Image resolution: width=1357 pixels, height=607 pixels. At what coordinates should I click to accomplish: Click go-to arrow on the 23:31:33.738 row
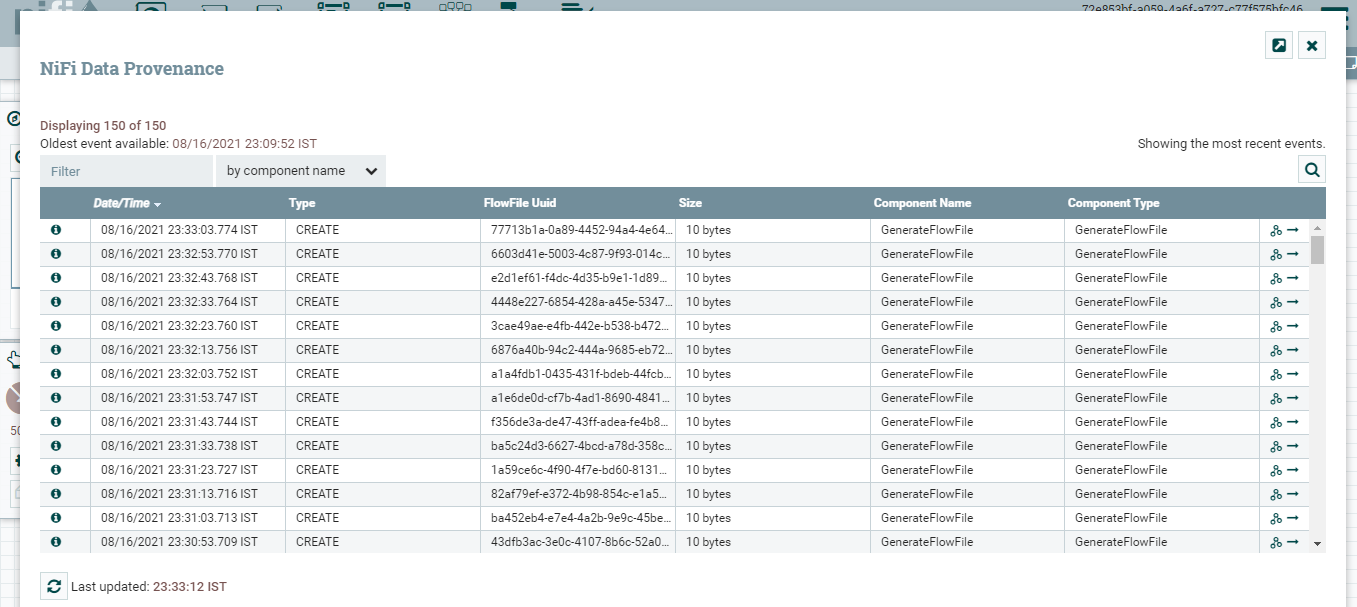(x=1293, y=445)
